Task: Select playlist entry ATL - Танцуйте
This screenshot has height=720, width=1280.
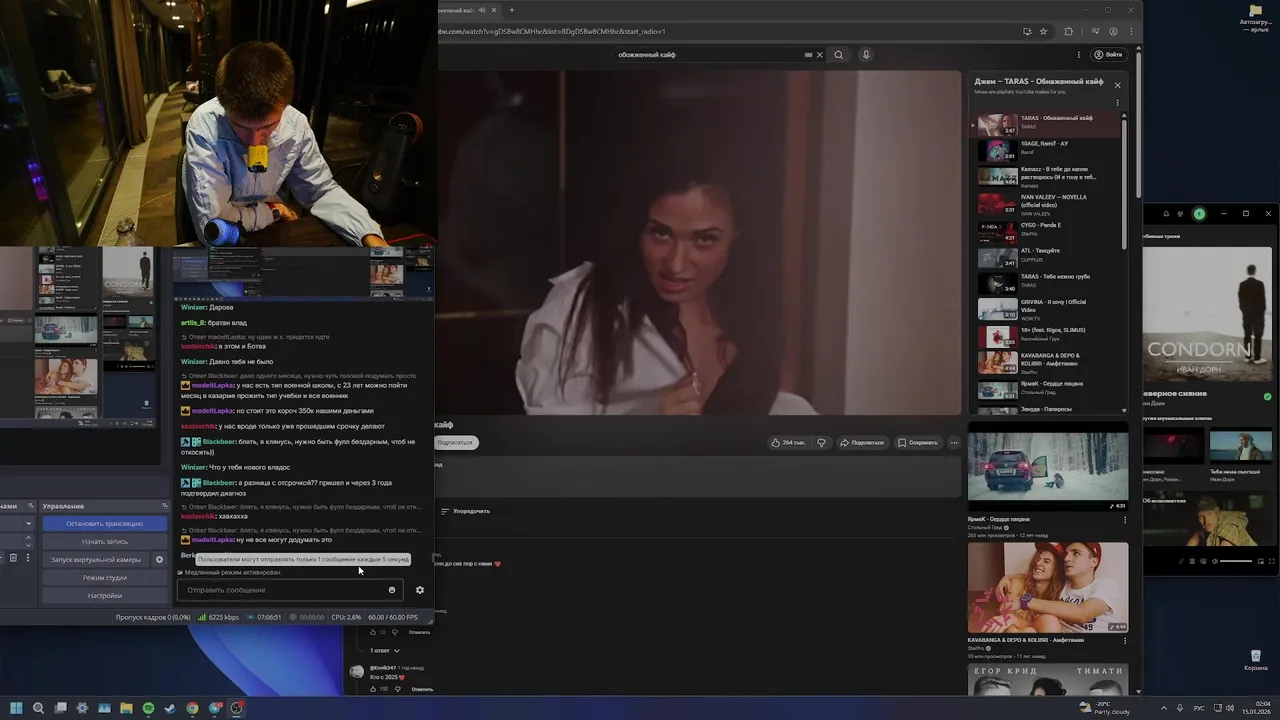Action: click(1047, 257)
